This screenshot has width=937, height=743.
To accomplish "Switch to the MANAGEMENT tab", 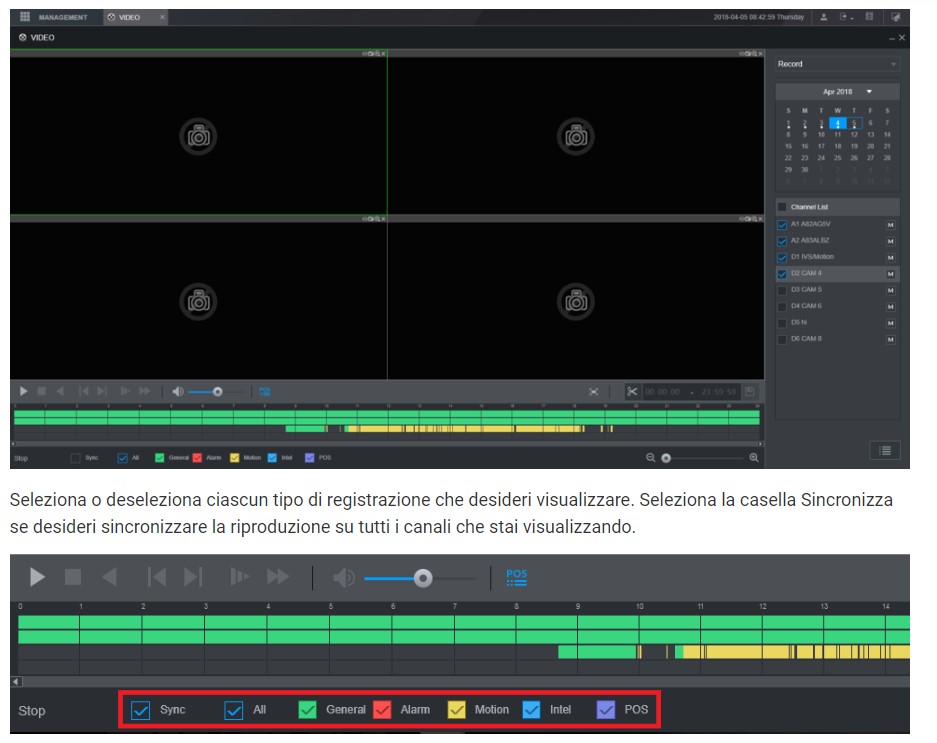I will [56, 17].
